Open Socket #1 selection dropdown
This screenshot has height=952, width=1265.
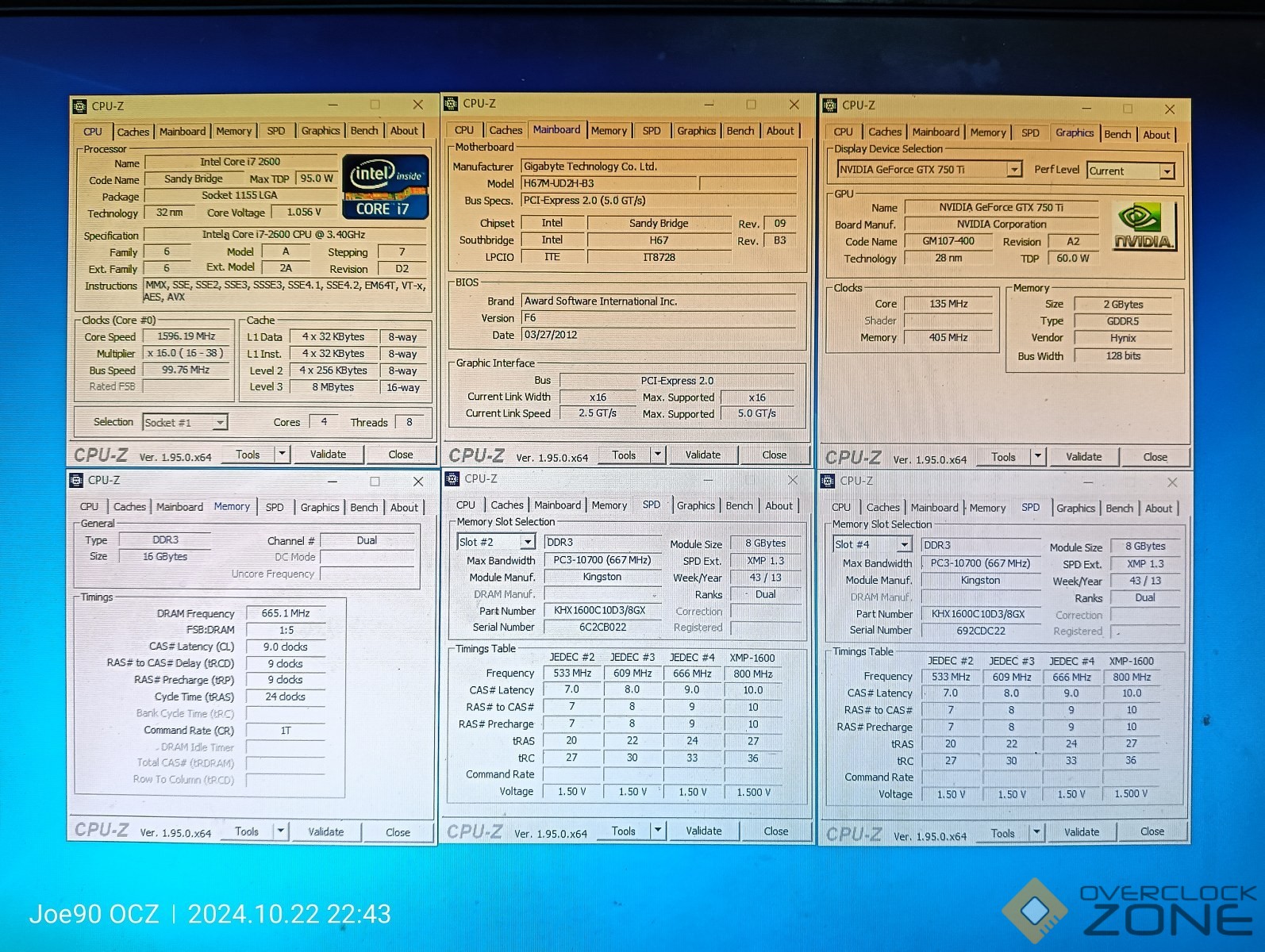[x=220, y=423]
